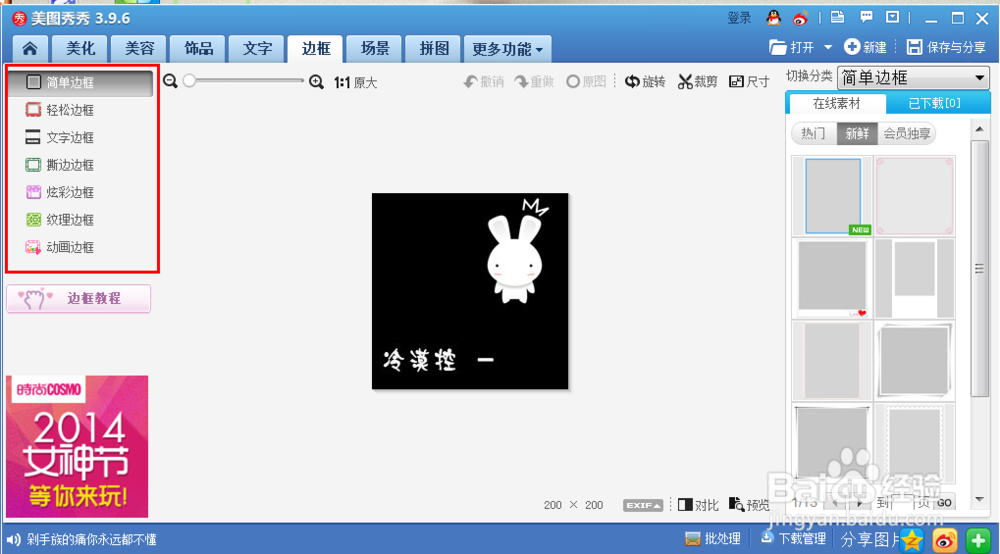Image resolution: width=1000 pixels, height=554 pixels.
Task: Click the zoom in magnifier
Action: 316,82
